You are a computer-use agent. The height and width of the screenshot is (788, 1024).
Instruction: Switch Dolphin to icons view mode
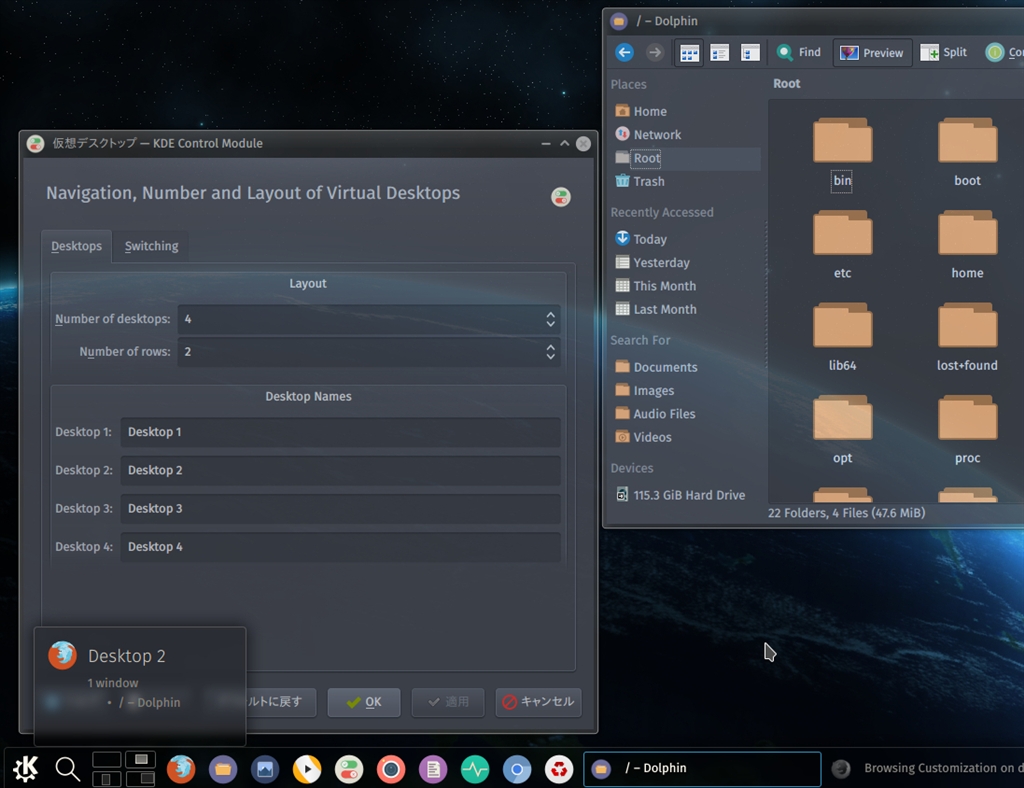[x=689, y=53]
